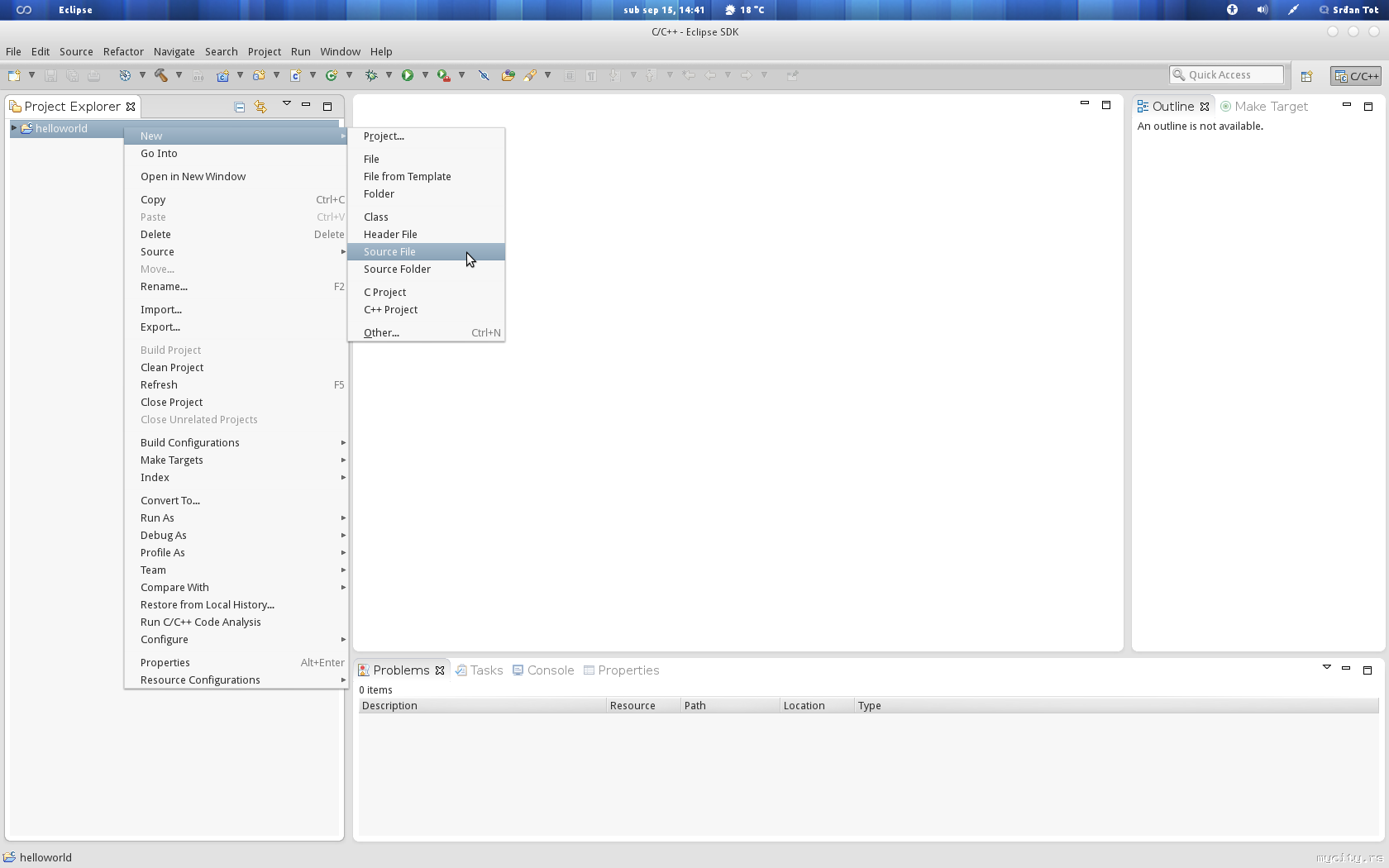Click the Open Type folder icon in toolbar

508,75
